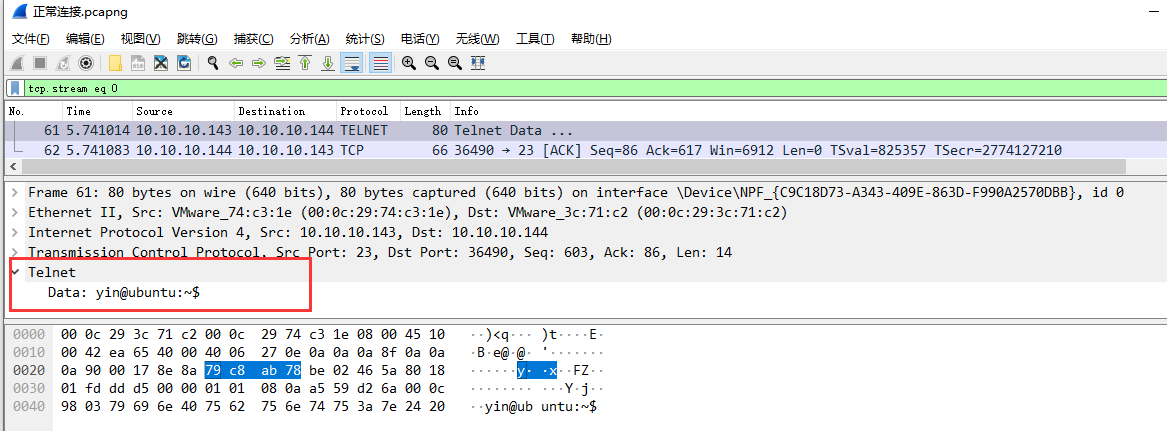Toggle auto-scroll during live capture

point(352,63)
